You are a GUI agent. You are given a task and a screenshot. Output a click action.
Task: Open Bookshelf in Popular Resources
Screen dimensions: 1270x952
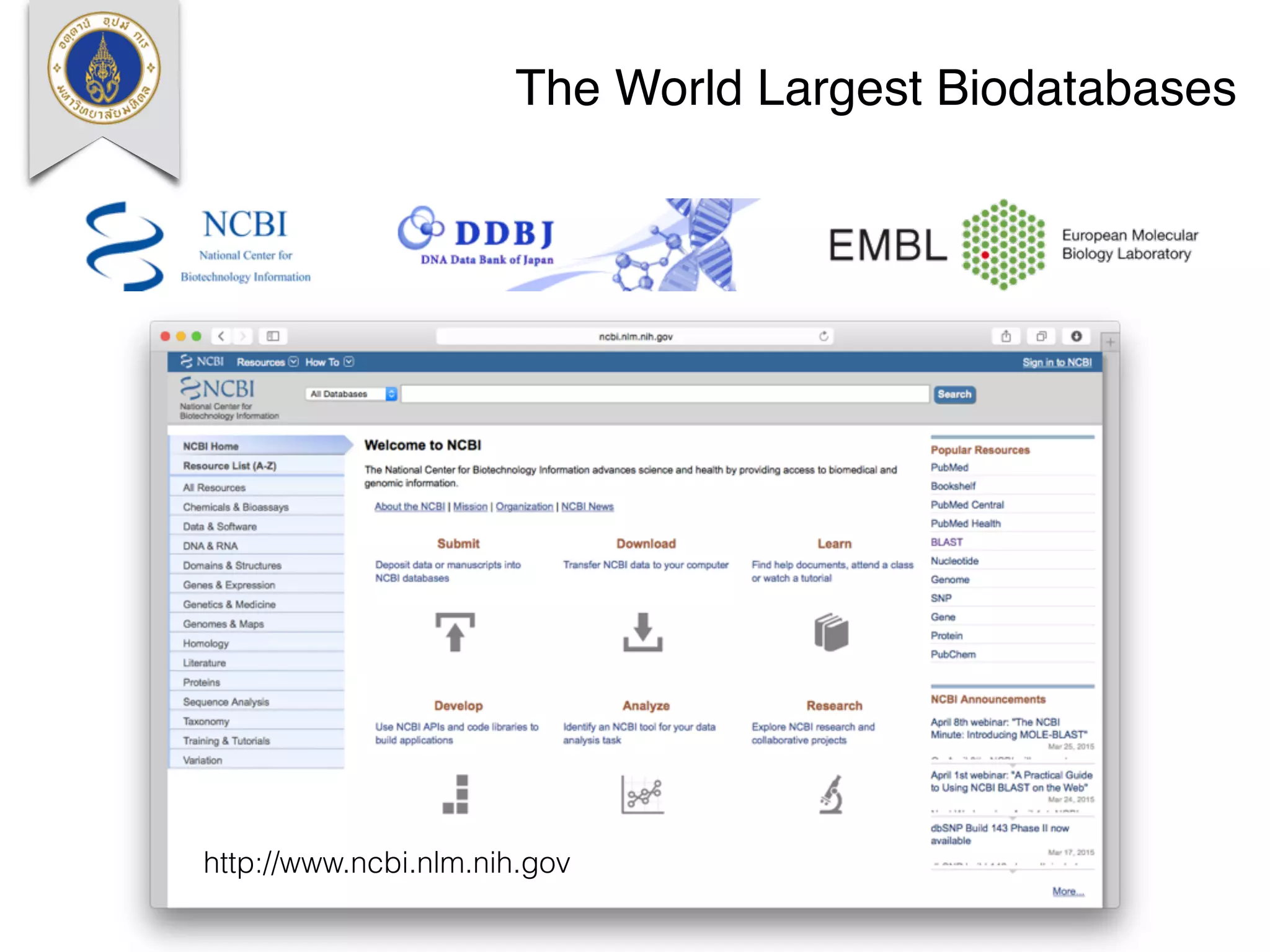pyautogui.click(x=953, y=486)
